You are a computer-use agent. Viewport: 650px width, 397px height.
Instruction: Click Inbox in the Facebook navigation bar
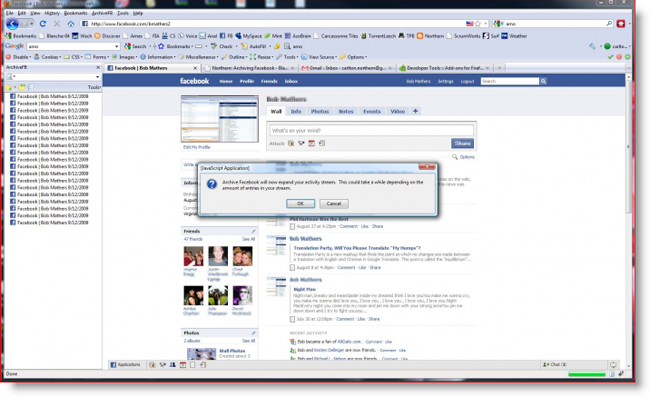pos(291,81)
